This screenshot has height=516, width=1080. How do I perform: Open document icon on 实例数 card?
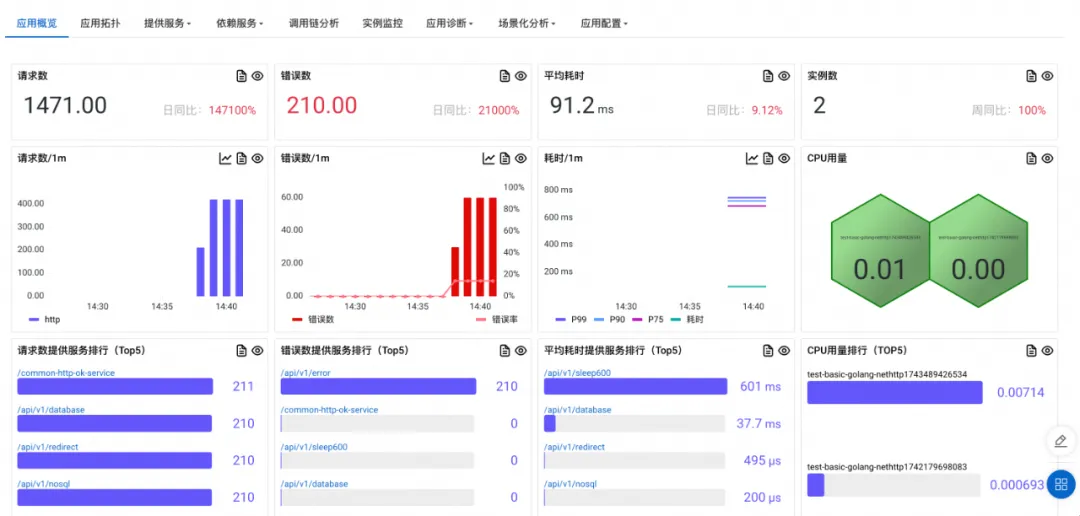click(x=1031, y=76)
